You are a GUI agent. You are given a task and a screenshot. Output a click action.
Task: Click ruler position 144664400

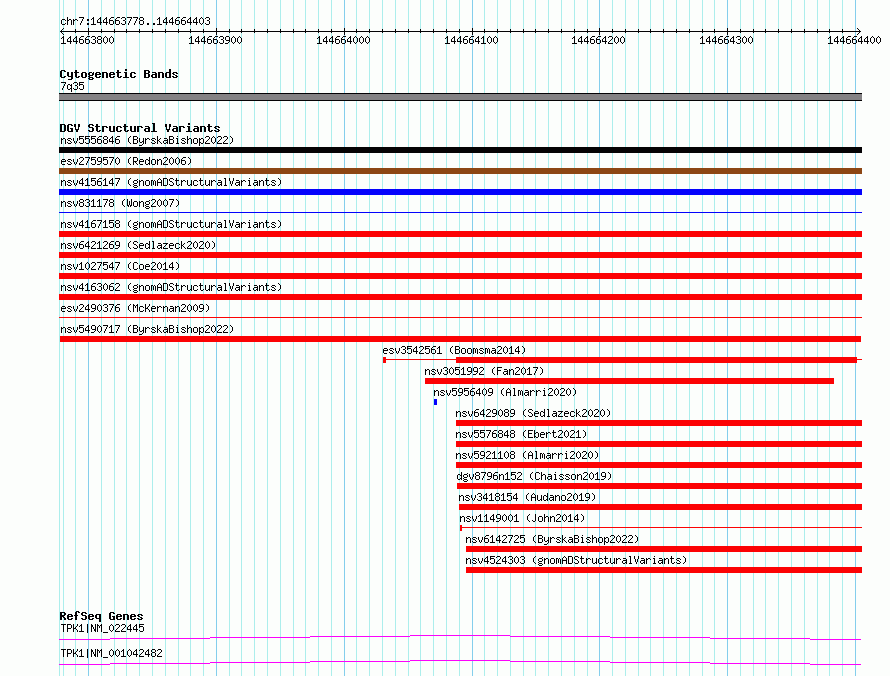tap(854, 40)
